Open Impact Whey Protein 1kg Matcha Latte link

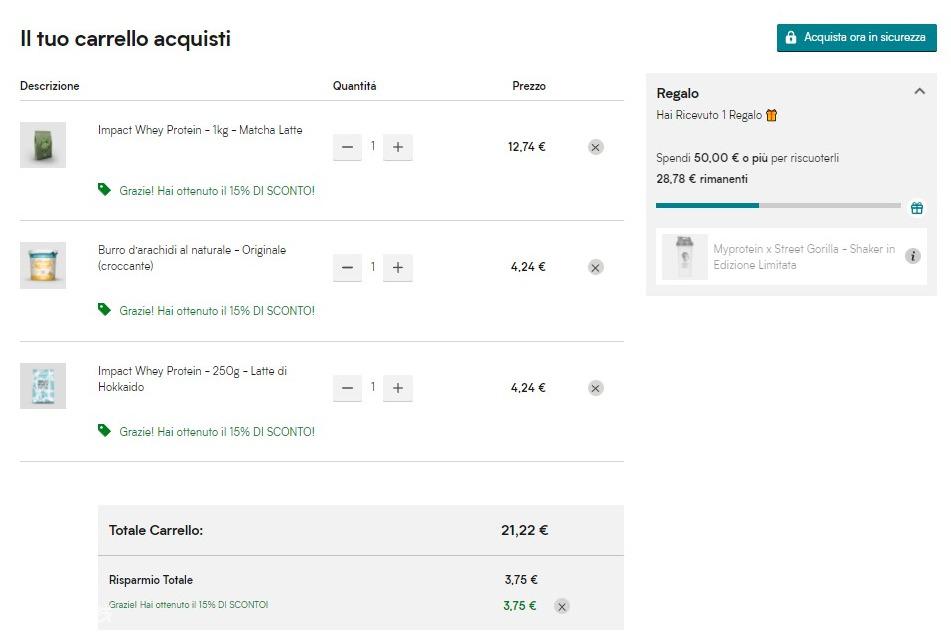[x=200, y=130]
